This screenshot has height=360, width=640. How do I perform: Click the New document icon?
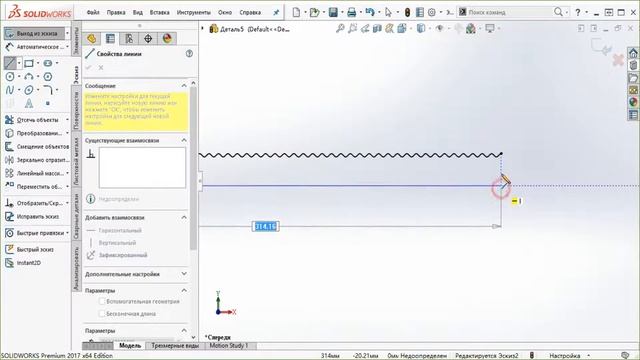tap(296, 12)
